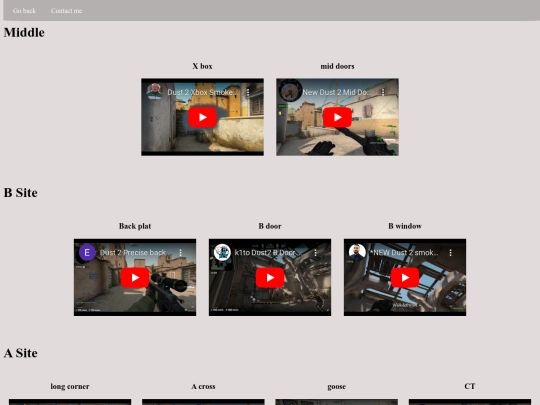Image resolution: width=540 pixels, height=405 pixels.
Task: Click the Back plat label
Action: (x=135, y=226)
